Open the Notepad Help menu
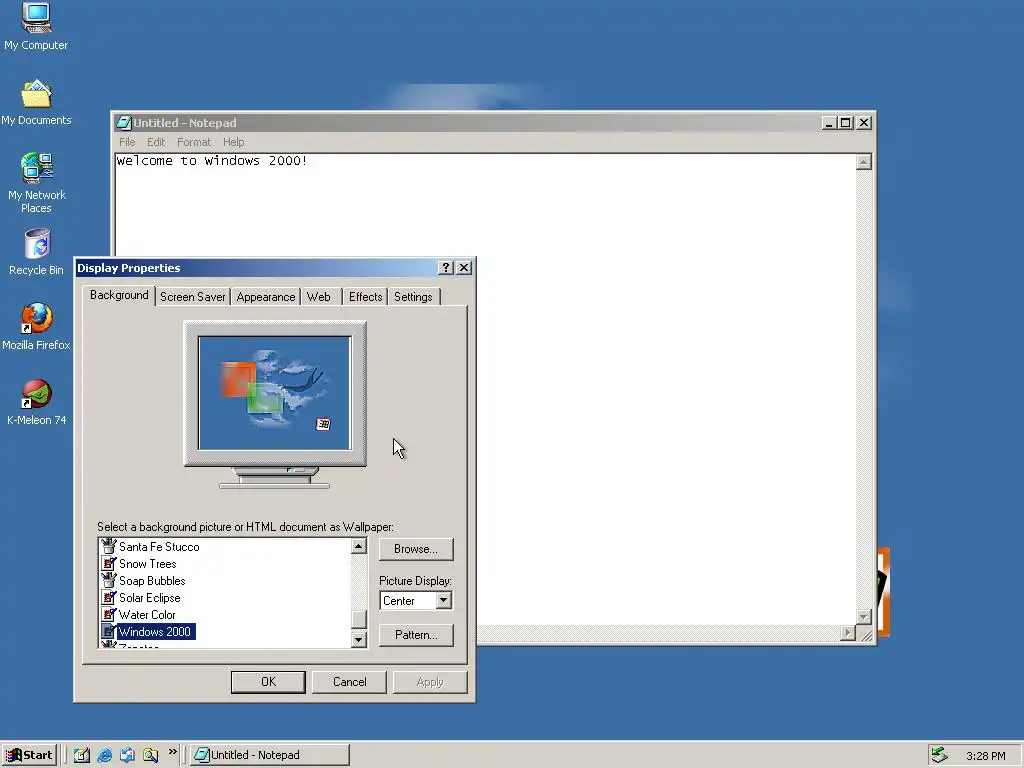This screenshot has width=1024, height=768. (233, 142)
